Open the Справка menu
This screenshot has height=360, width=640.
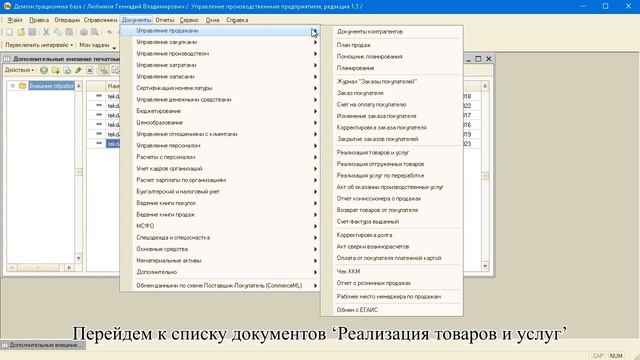pyautogui.click(x=237, y=20)
